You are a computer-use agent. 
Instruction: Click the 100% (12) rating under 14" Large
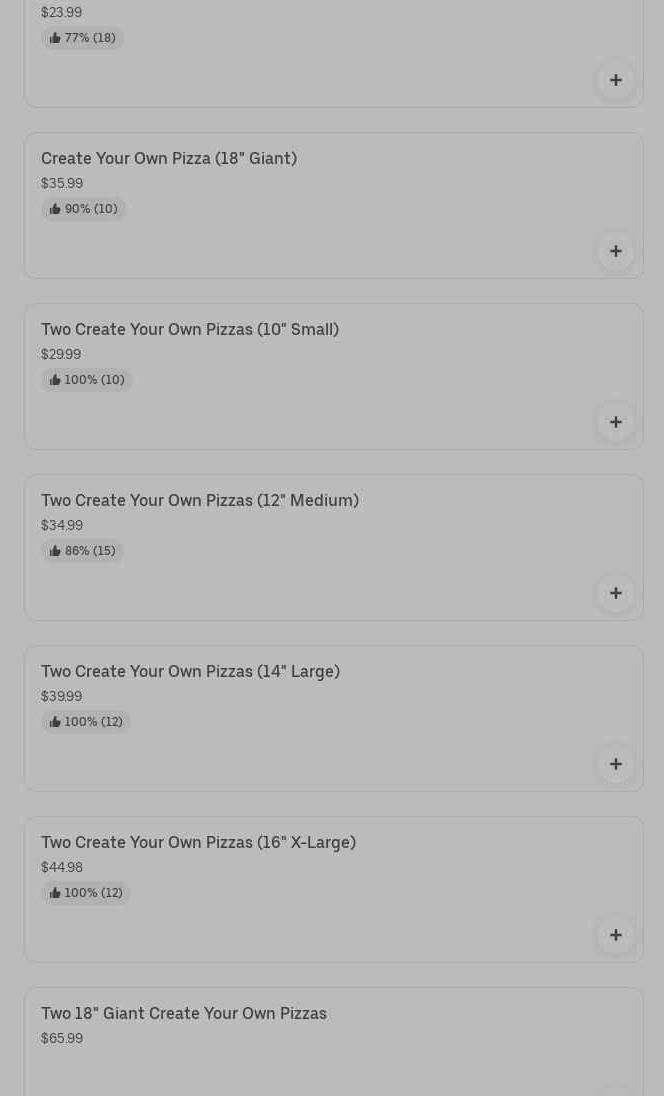point(86,721)
